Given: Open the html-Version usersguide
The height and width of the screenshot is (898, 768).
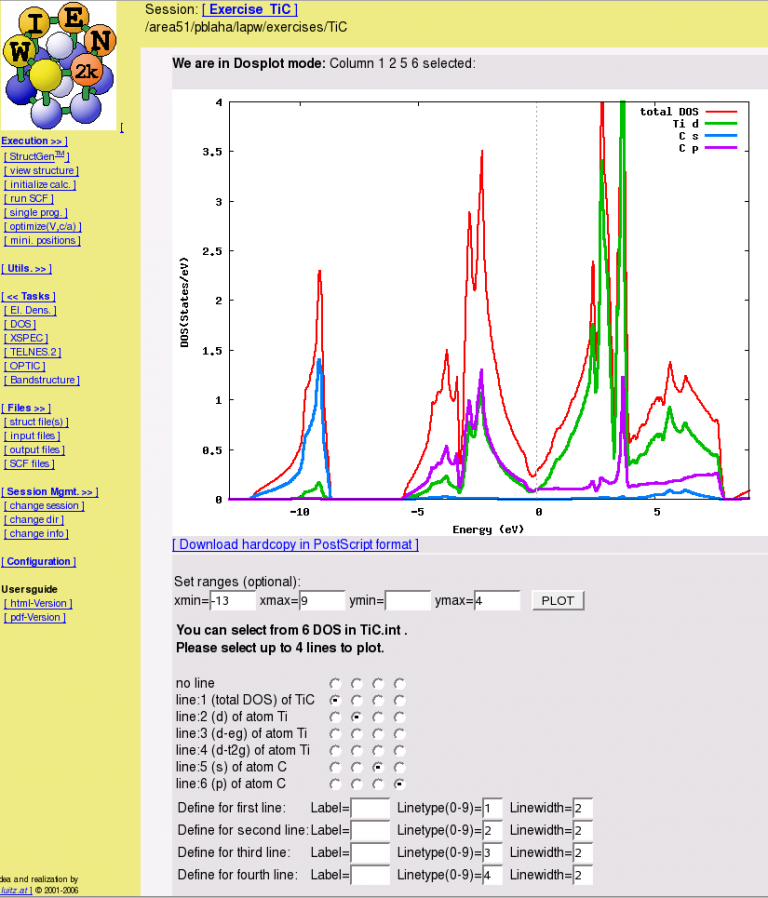Looking at the screenshot, I should [38, 603].
